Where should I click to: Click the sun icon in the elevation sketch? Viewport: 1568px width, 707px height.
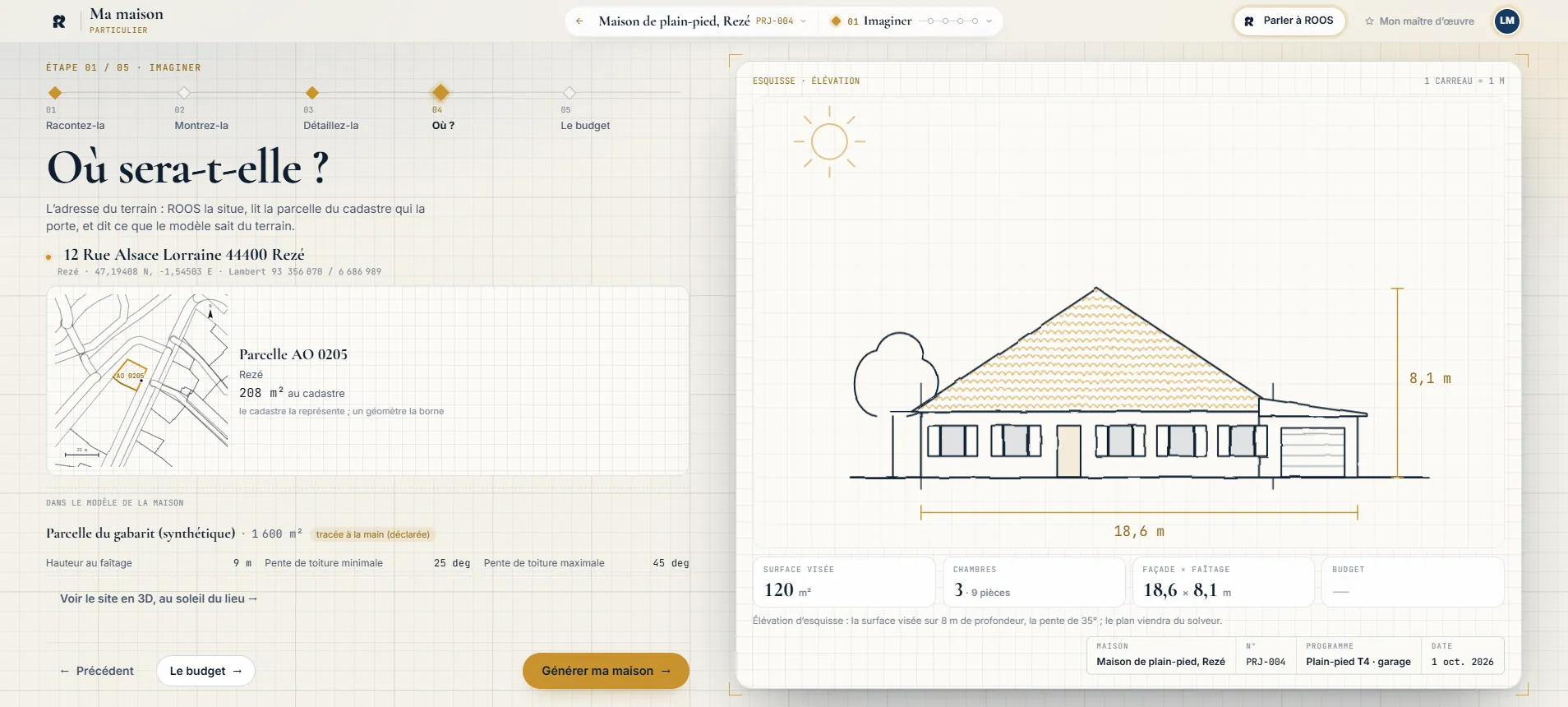829,141
